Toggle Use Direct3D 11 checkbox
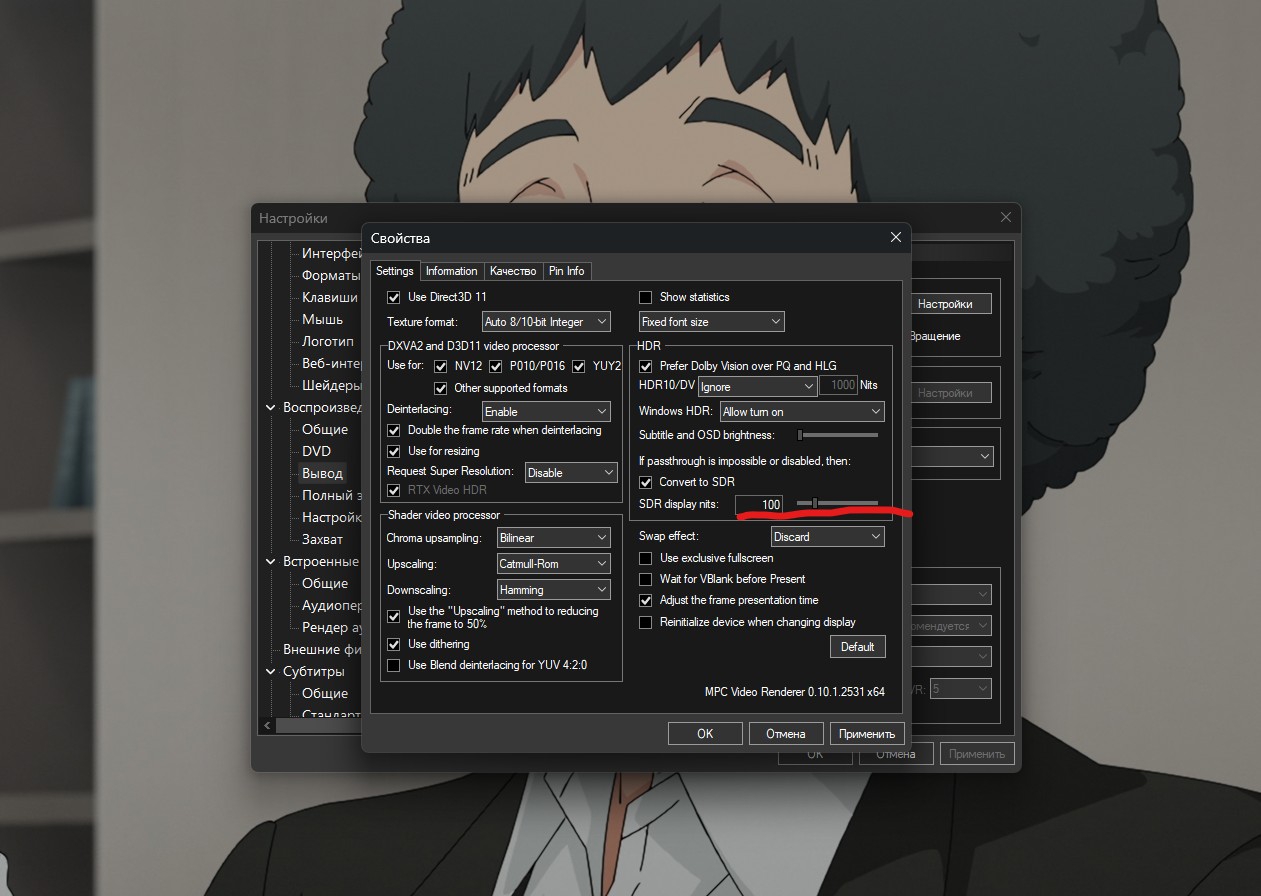This screenshot has height=896, width=1261. tap(393, 297)
